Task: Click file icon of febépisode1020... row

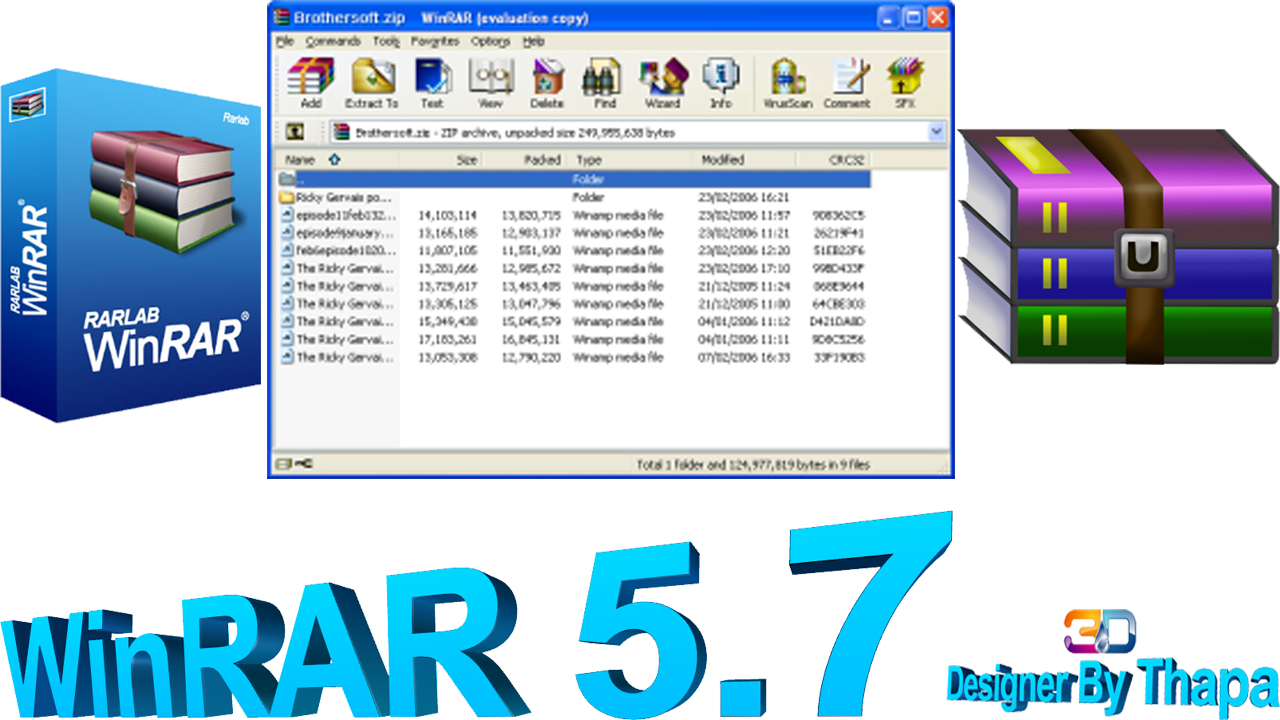Action: [x=287, y=250]
